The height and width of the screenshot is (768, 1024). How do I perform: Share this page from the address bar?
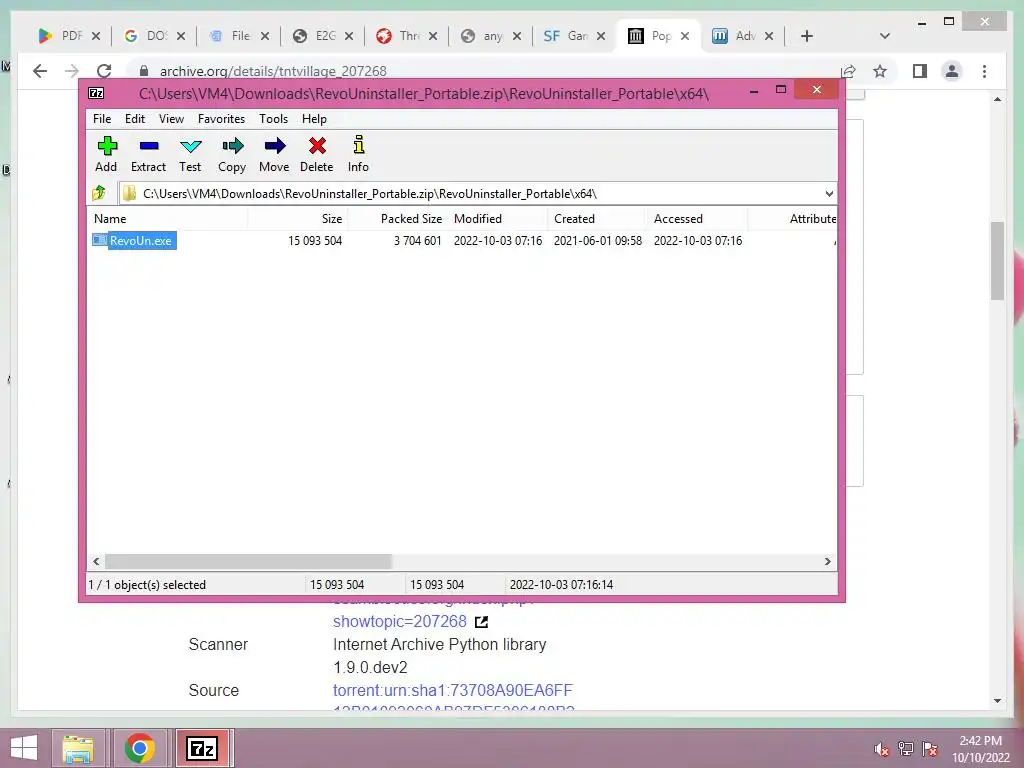pyautogui.click(x=848, y=71)
